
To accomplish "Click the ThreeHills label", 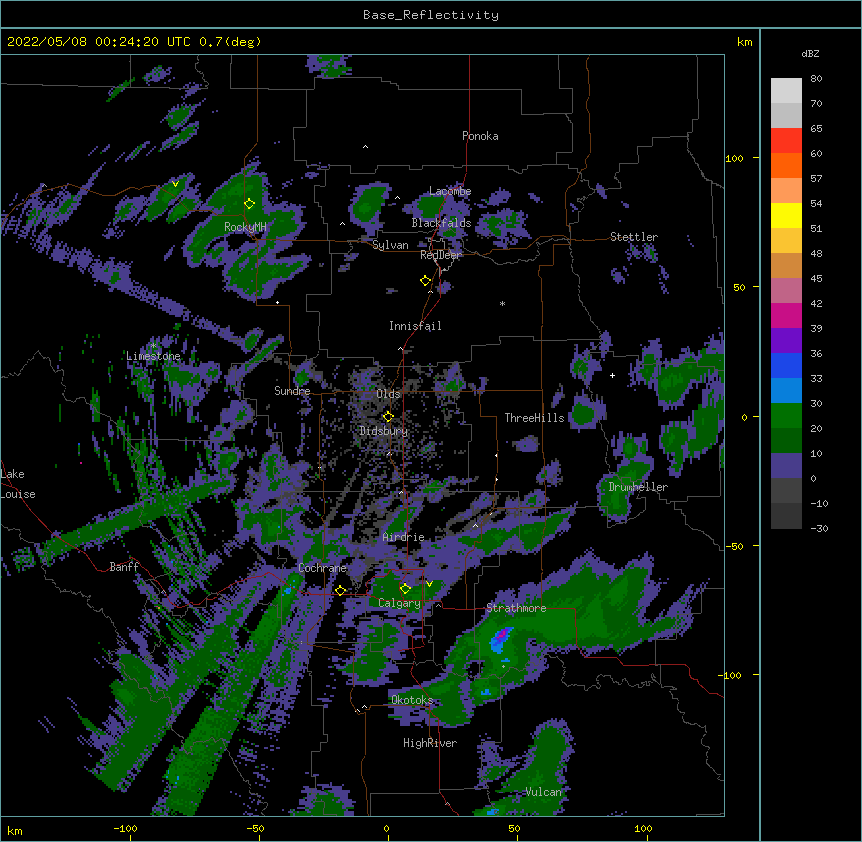I will point(534,418).
